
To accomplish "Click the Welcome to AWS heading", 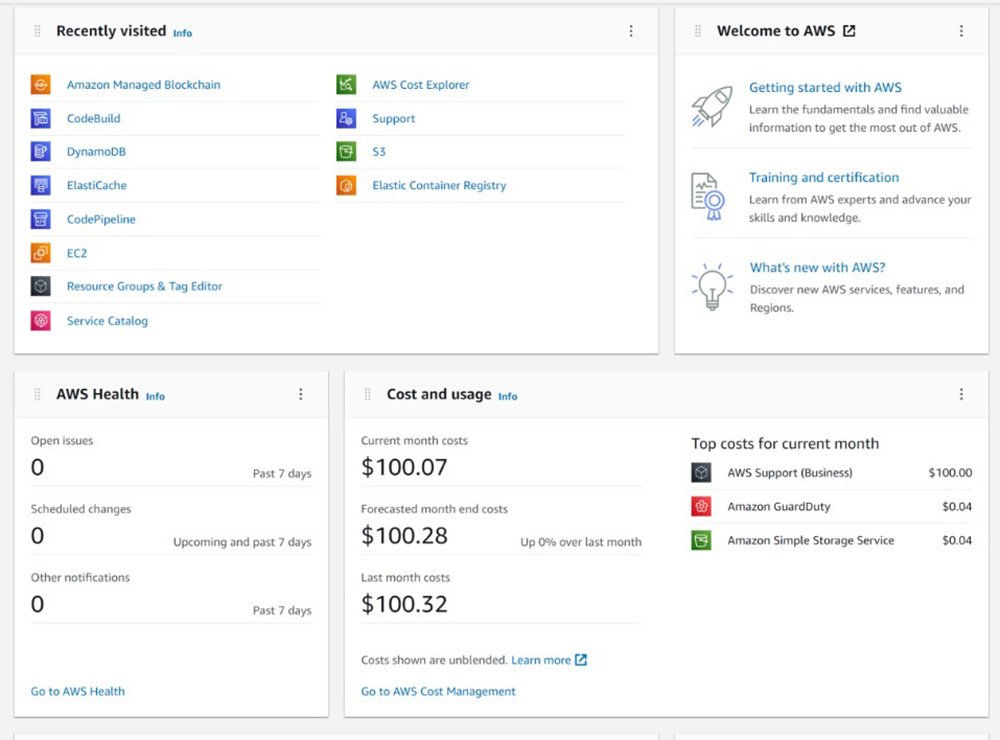I will (x=776, y=31).
